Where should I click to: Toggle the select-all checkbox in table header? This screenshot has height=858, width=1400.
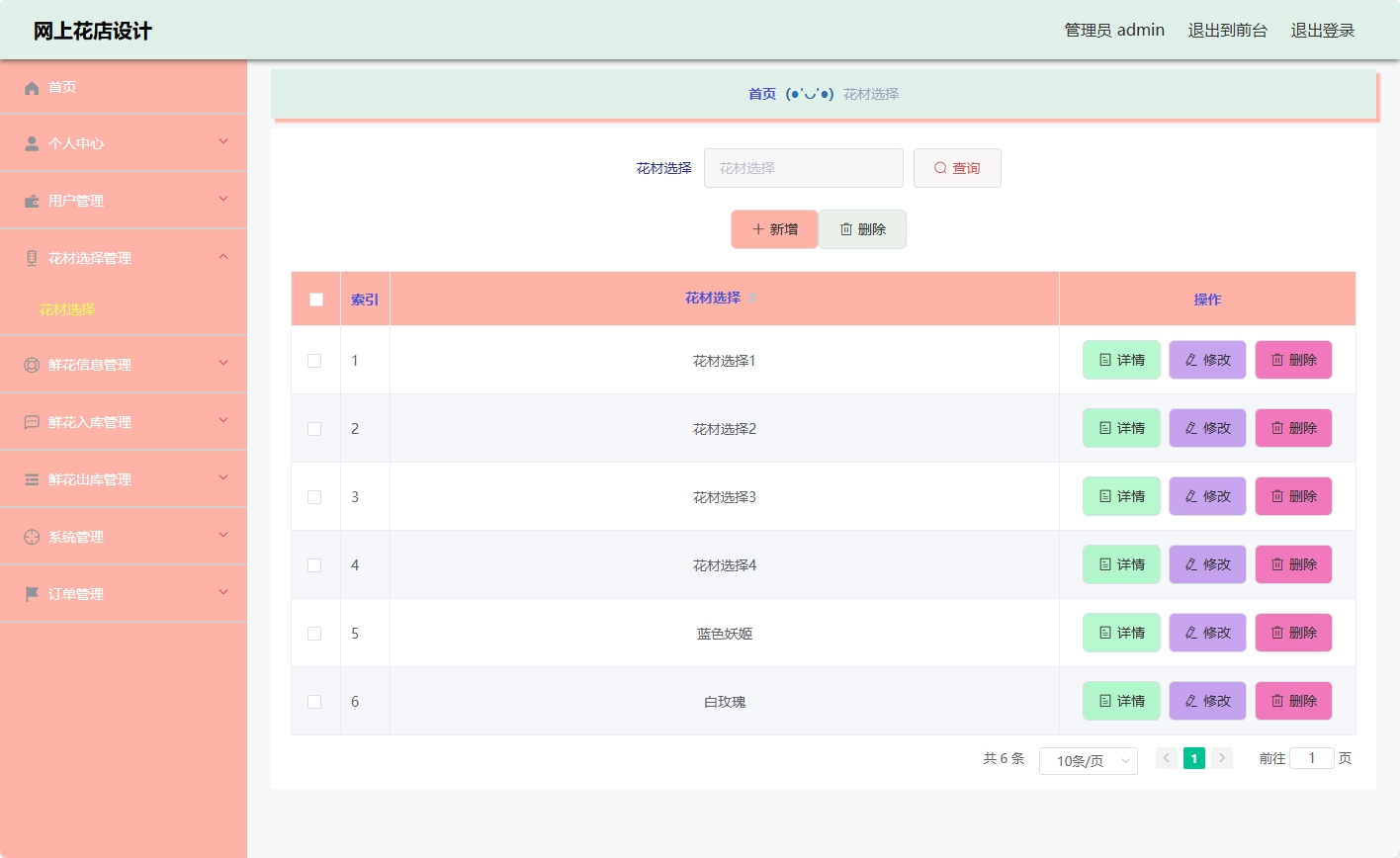315,299
